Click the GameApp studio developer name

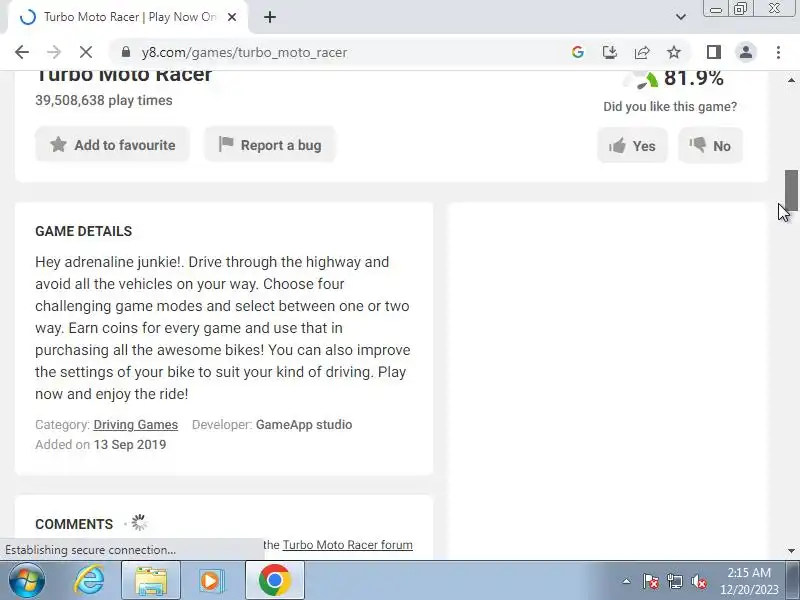coord(304,424)
